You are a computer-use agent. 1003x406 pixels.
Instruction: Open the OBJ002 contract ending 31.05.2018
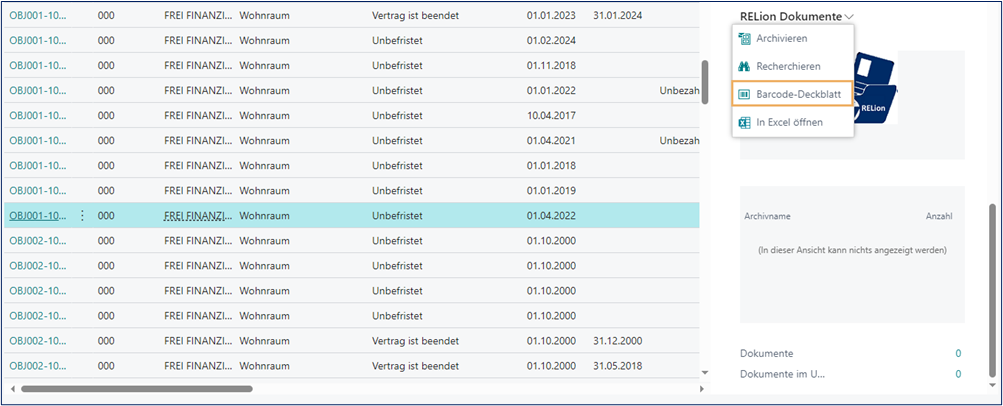[x=38, y=365]
